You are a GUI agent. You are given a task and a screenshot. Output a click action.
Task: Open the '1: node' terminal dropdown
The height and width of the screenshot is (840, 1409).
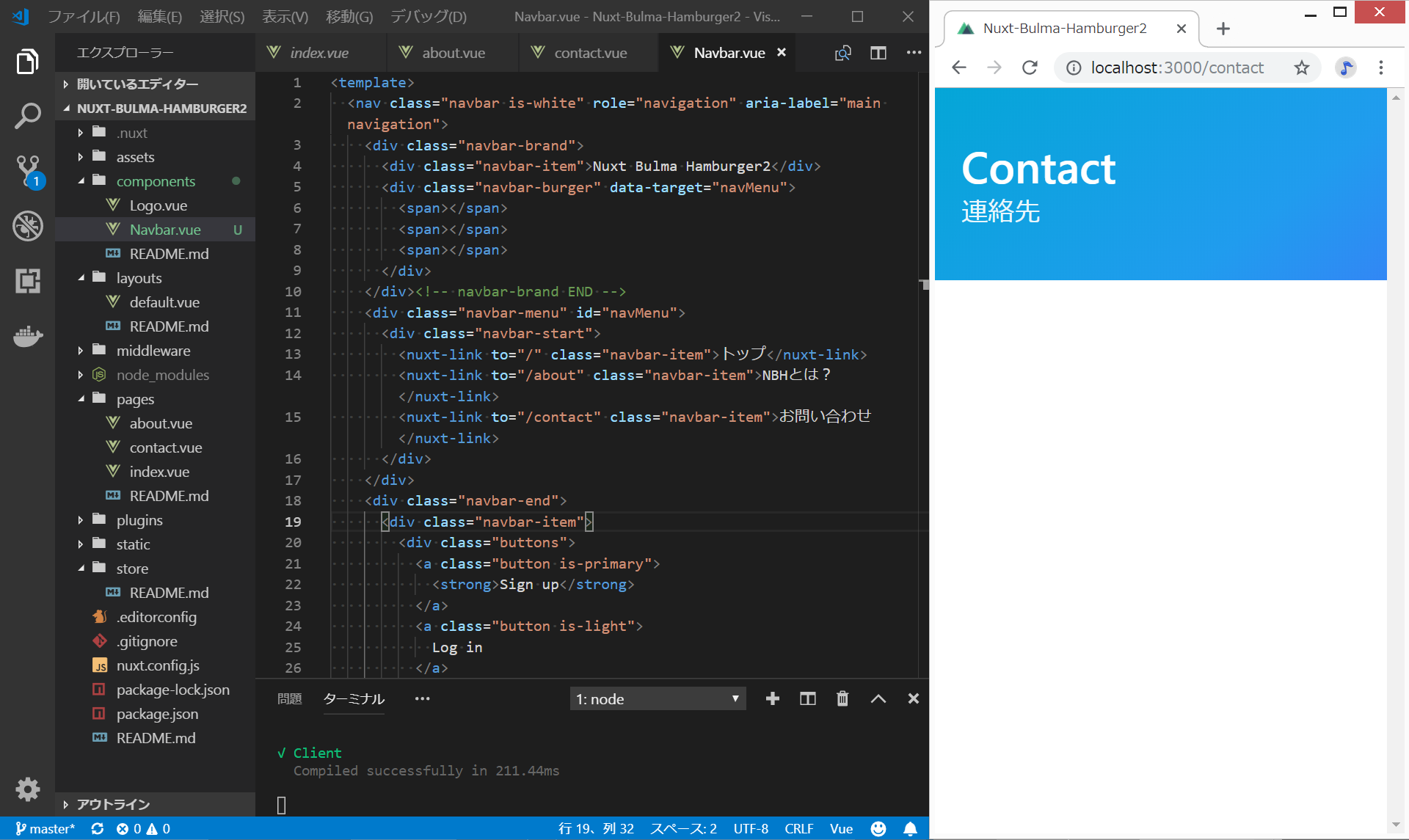coord(658,698)
